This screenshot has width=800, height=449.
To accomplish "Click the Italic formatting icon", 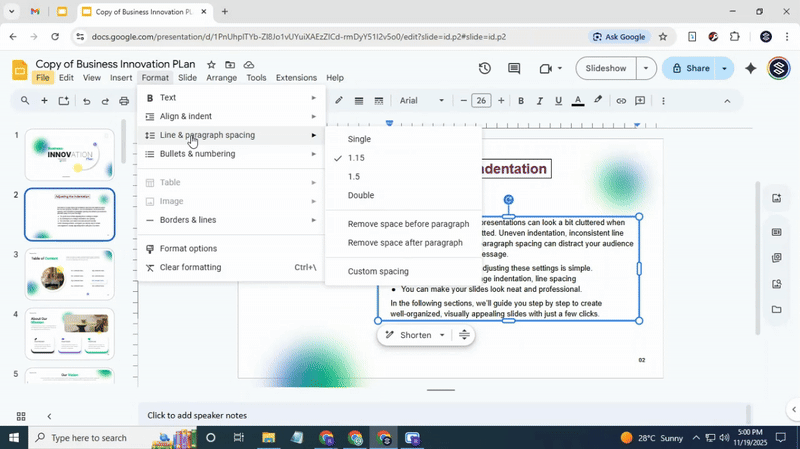I will point(540,101).
